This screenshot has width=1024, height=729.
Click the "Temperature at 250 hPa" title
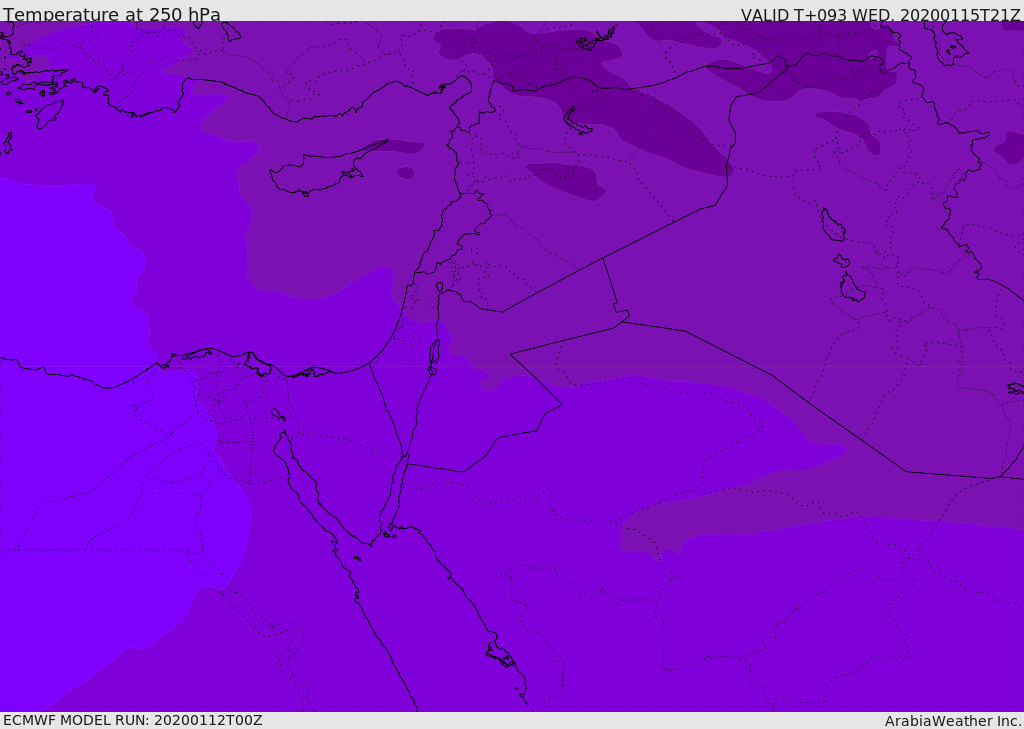(x=111, y=15)
